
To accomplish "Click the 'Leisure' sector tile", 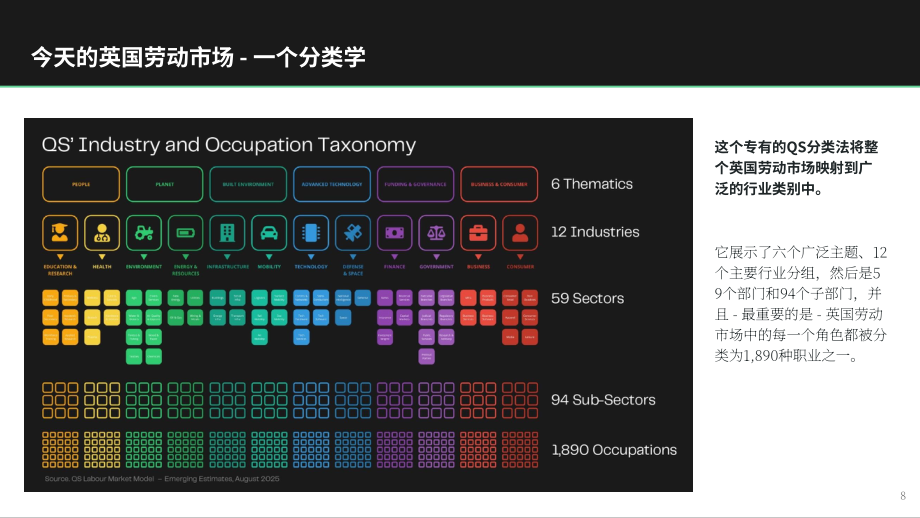I will pos(530,337).
